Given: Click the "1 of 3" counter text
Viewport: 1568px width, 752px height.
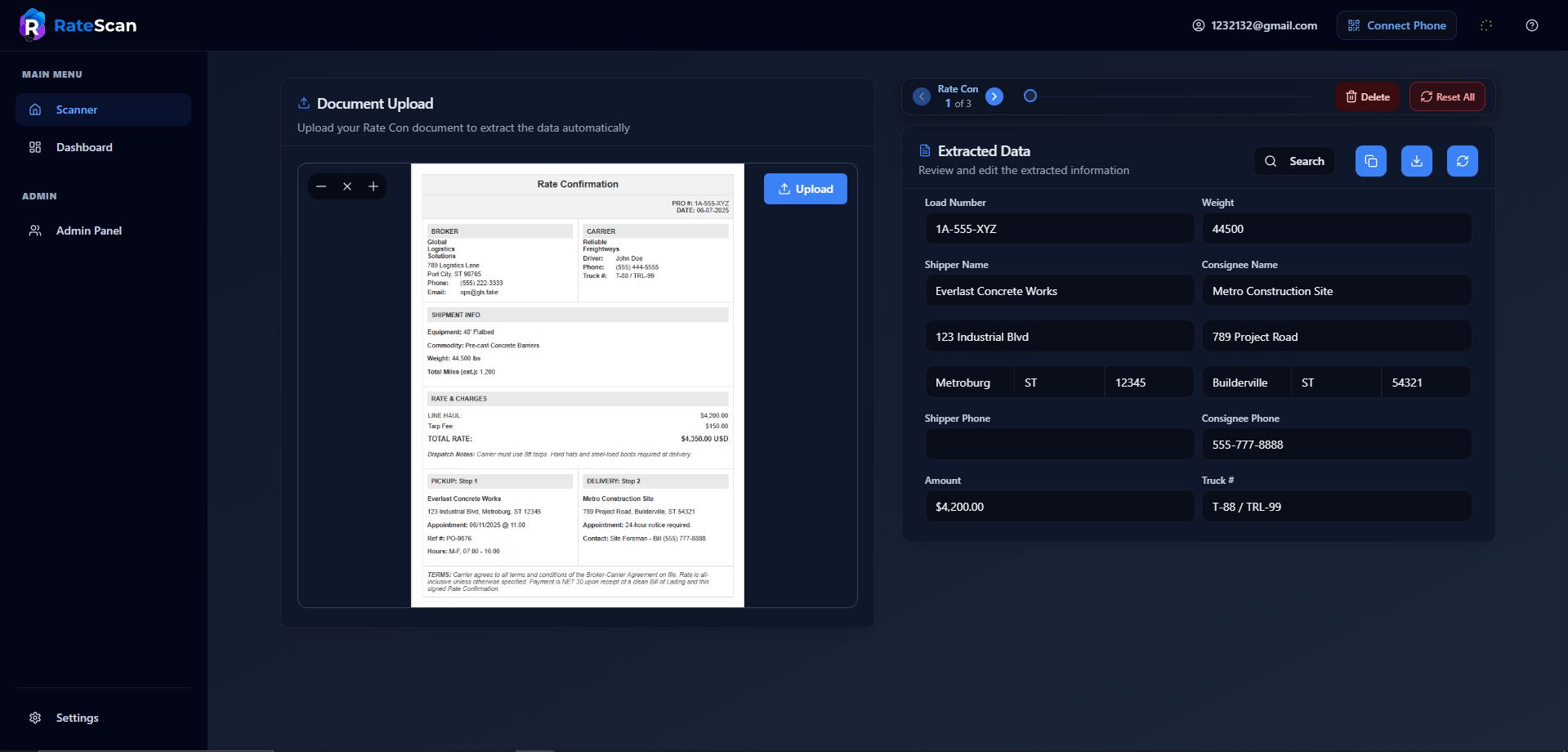Looking at the screenshot, I should click(958, 104).
